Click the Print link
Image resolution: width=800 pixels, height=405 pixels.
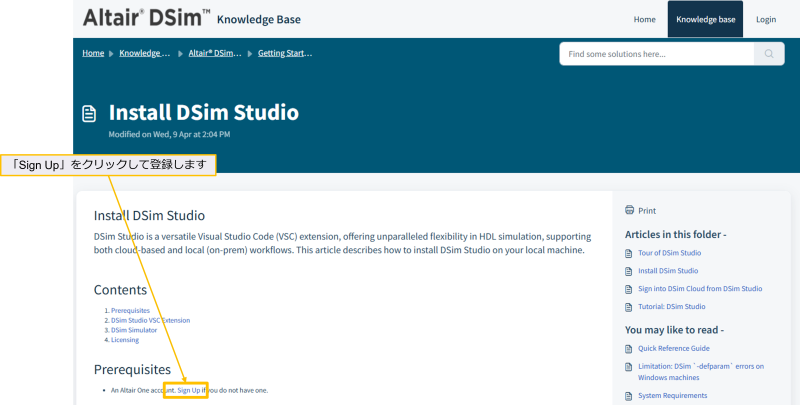(647, 211)
